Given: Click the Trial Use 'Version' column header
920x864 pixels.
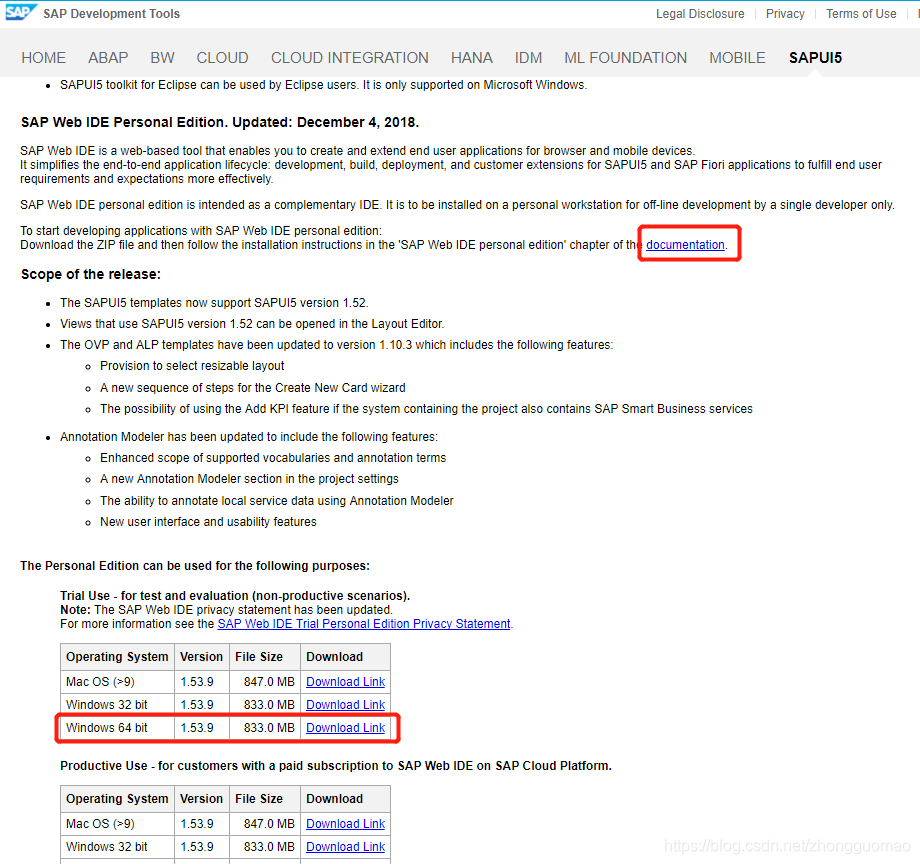Looking at the screenshot, I should coord(202,657).
